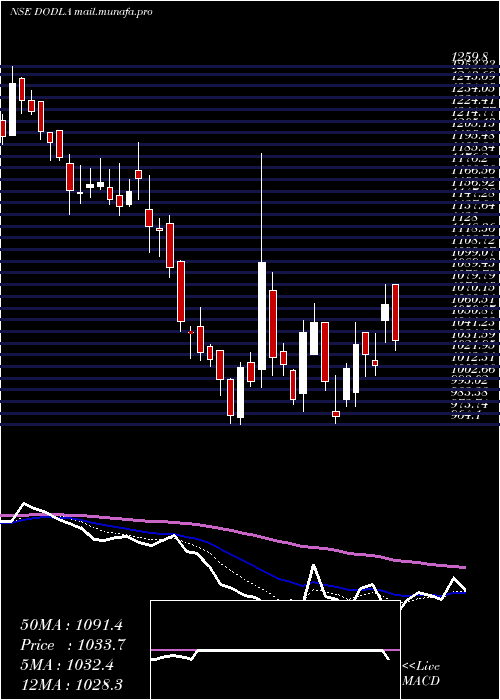Select the 1079.79 price axis label

[473, 276]
